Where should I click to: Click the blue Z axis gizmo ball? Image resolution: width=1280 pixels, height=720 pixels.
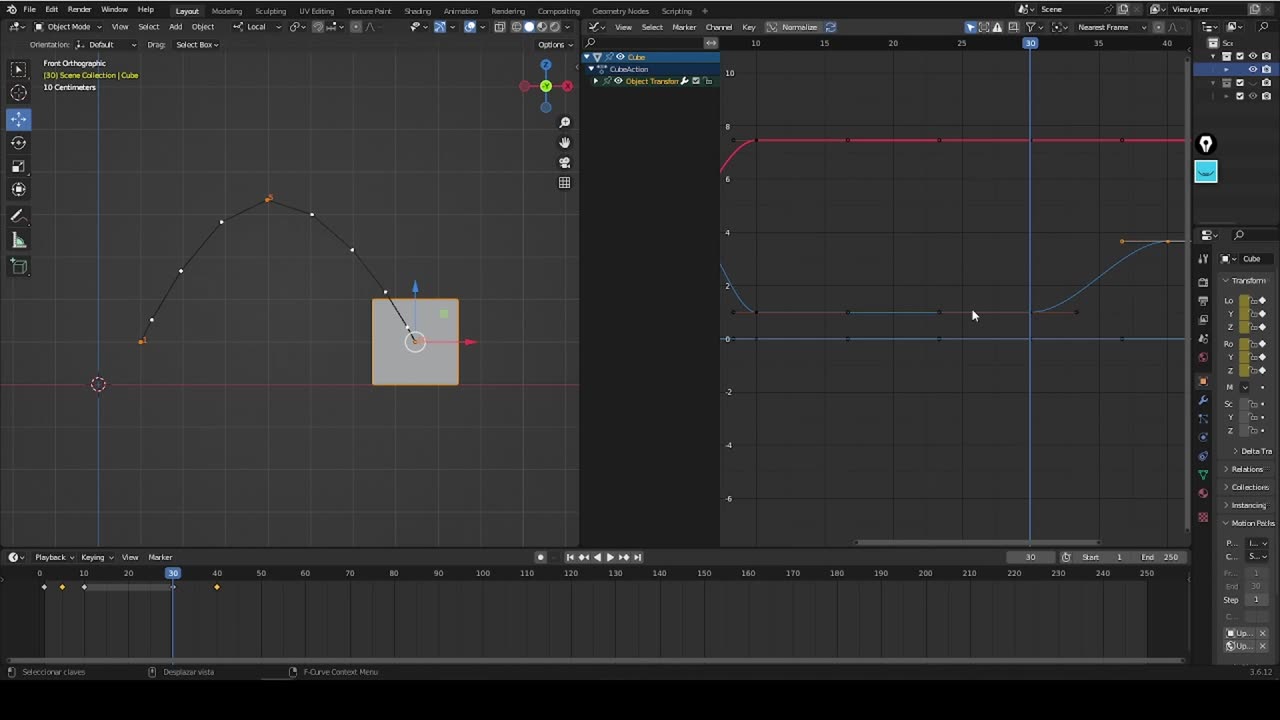(546, 65)
